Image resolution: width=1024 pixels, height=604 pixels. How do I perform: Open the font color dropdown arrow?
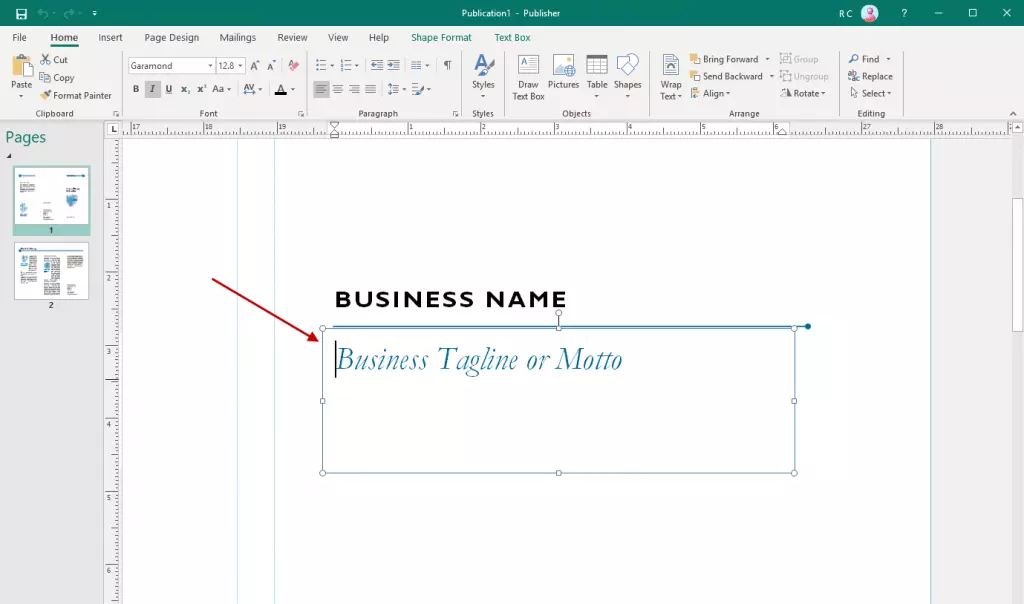click(x=293, y=89)
